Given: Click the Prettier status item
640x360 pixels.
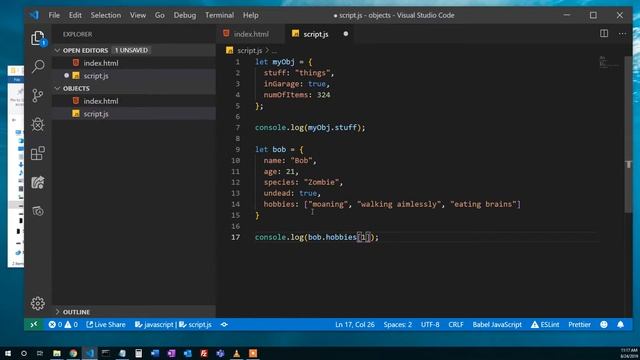Looking at the screenshot, I should pyautogui.click(x=579, y=324).
